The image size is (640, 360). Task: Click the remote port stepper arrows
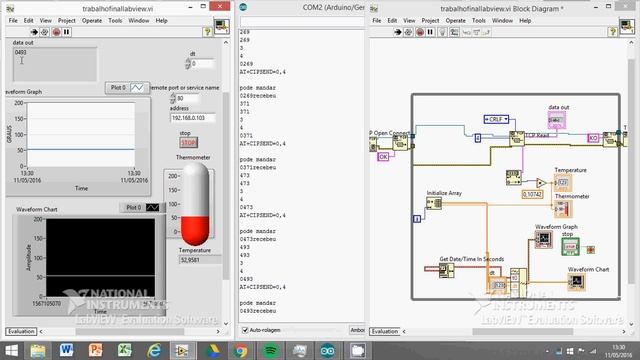173,98
